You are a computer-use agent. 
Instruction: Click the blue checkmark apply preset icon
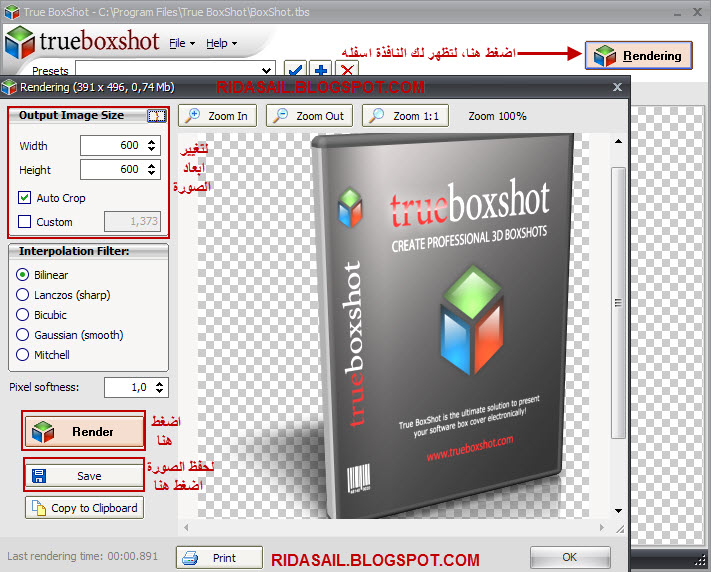point(295,69)
